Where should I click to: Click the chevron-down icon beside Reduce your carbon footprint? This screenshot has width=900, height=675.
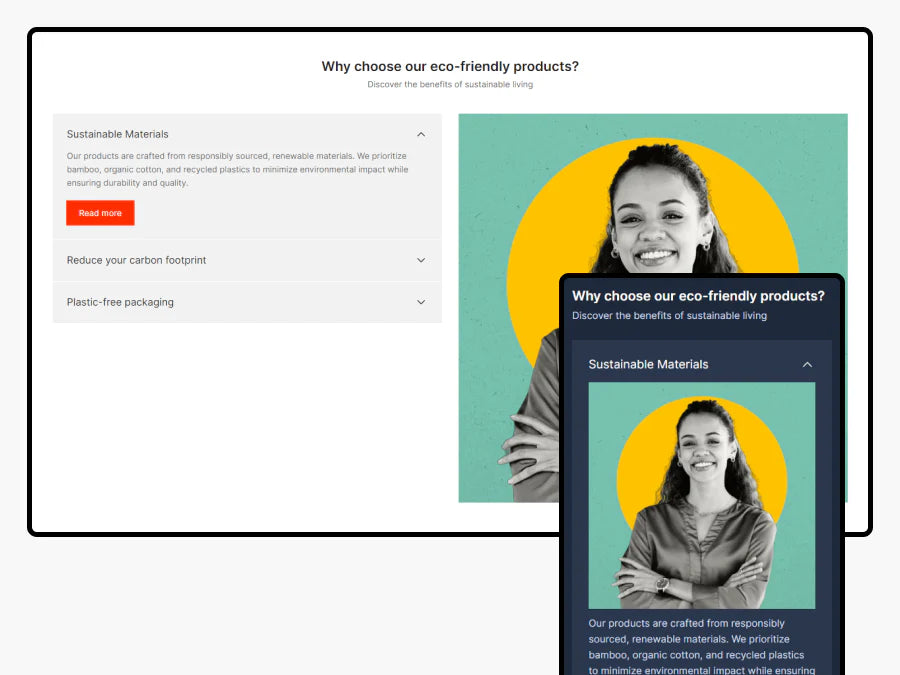click(421, 261)
